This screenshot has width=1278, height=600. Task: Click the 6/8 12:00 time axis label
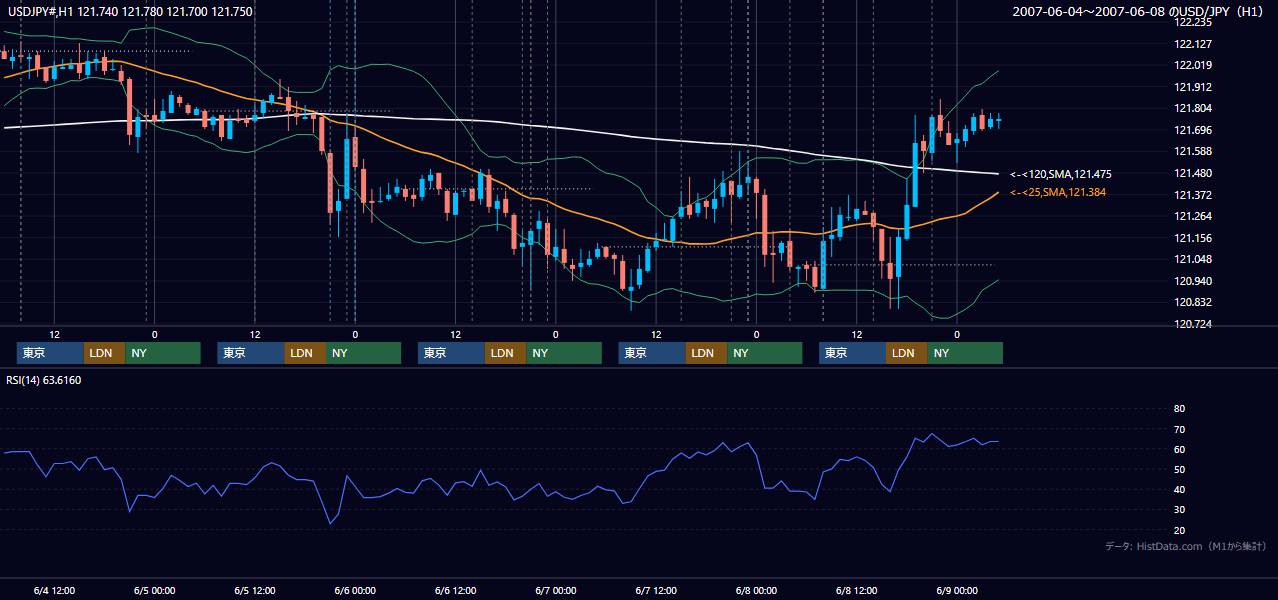pyautogui.click(x=856, y=590)
